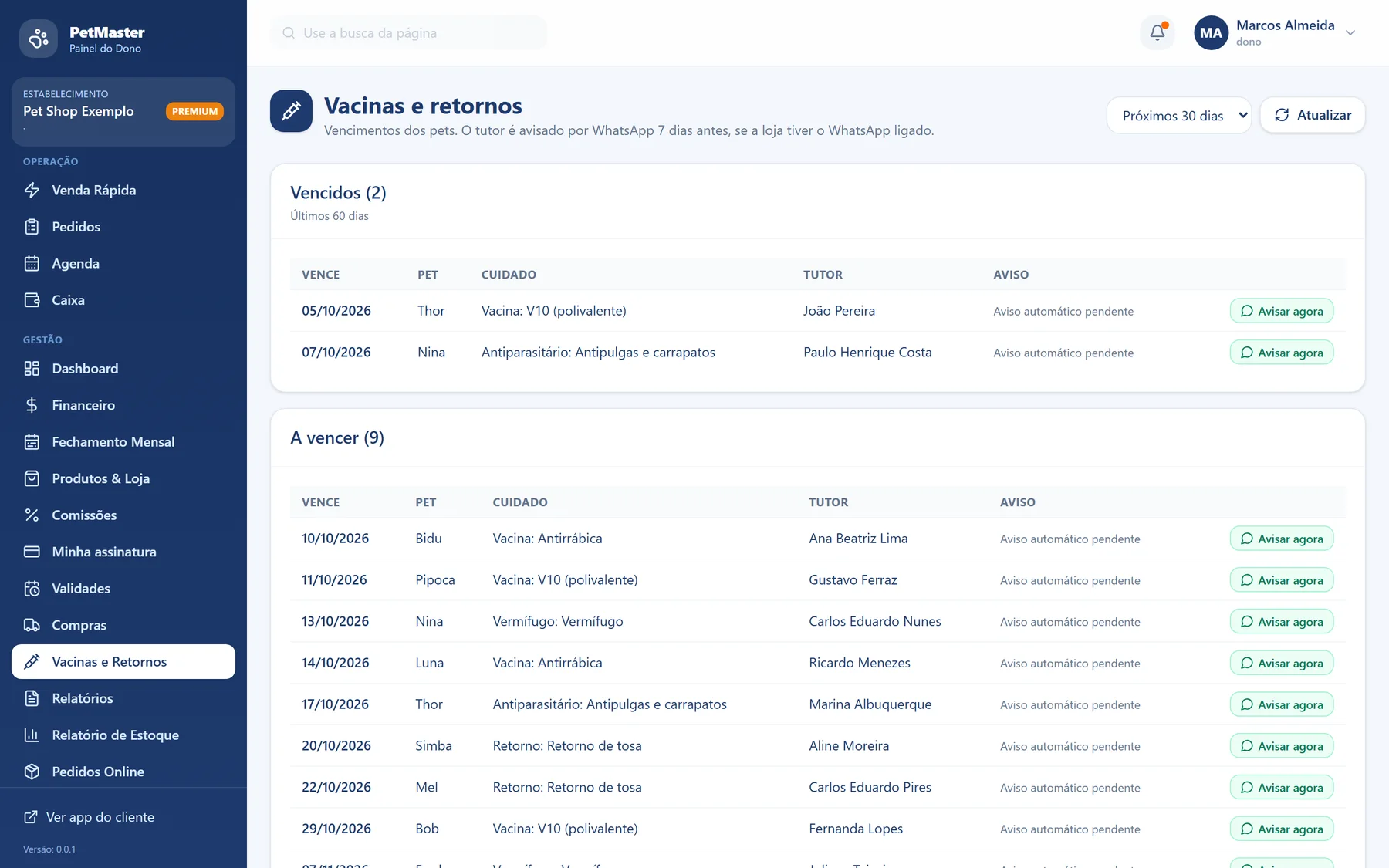This screenshot has height=868, width=1389.
Task: Click the Comissões percent icon
Action: click(32, 515)
